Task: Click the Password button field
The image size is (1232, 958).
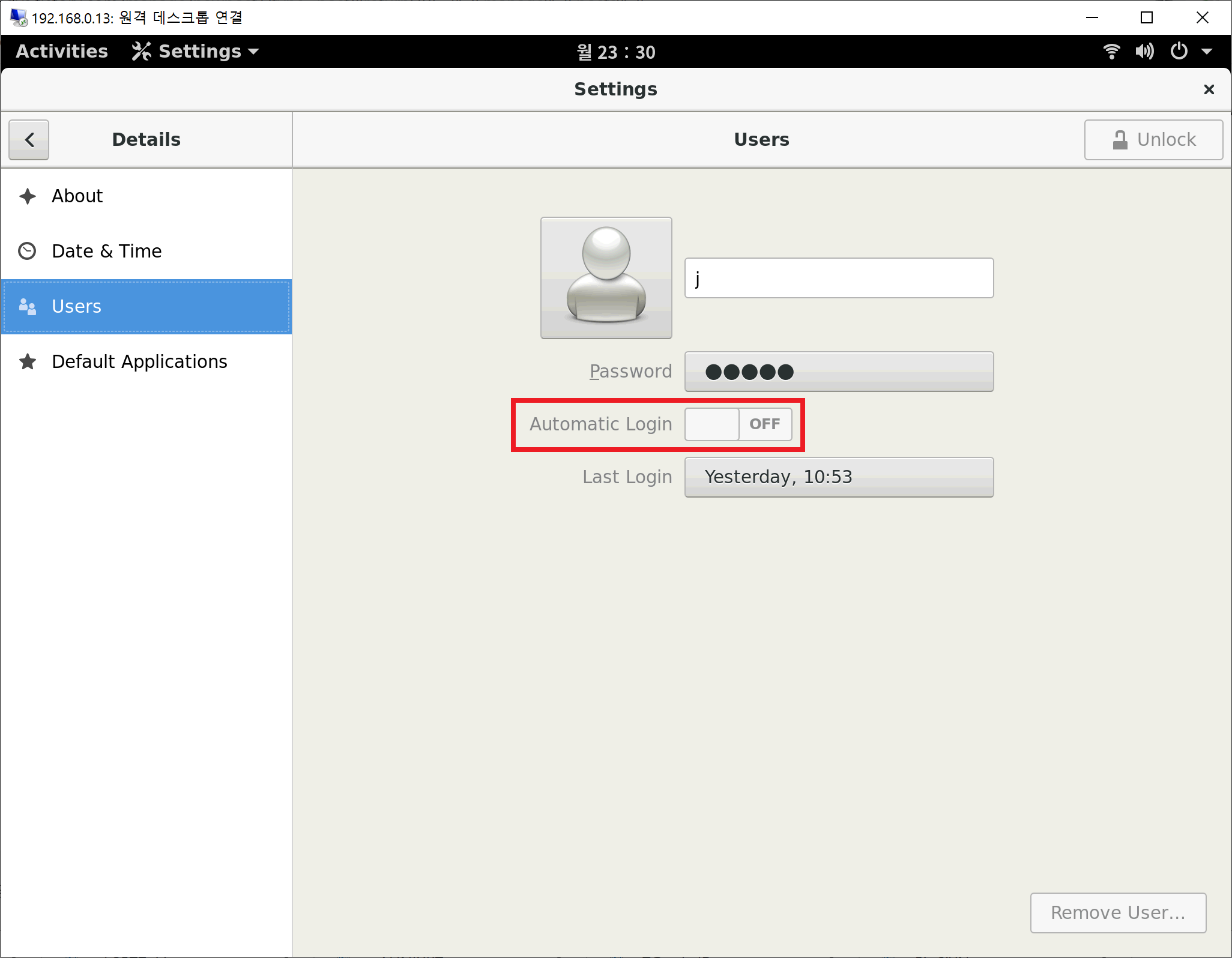Action: [839, 372]
